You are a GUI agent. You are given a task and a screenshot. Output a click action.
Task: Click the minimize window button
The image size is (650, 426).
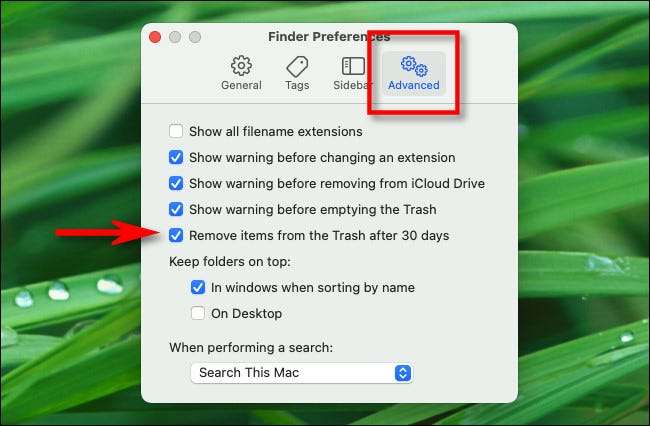tap(175, 37)
